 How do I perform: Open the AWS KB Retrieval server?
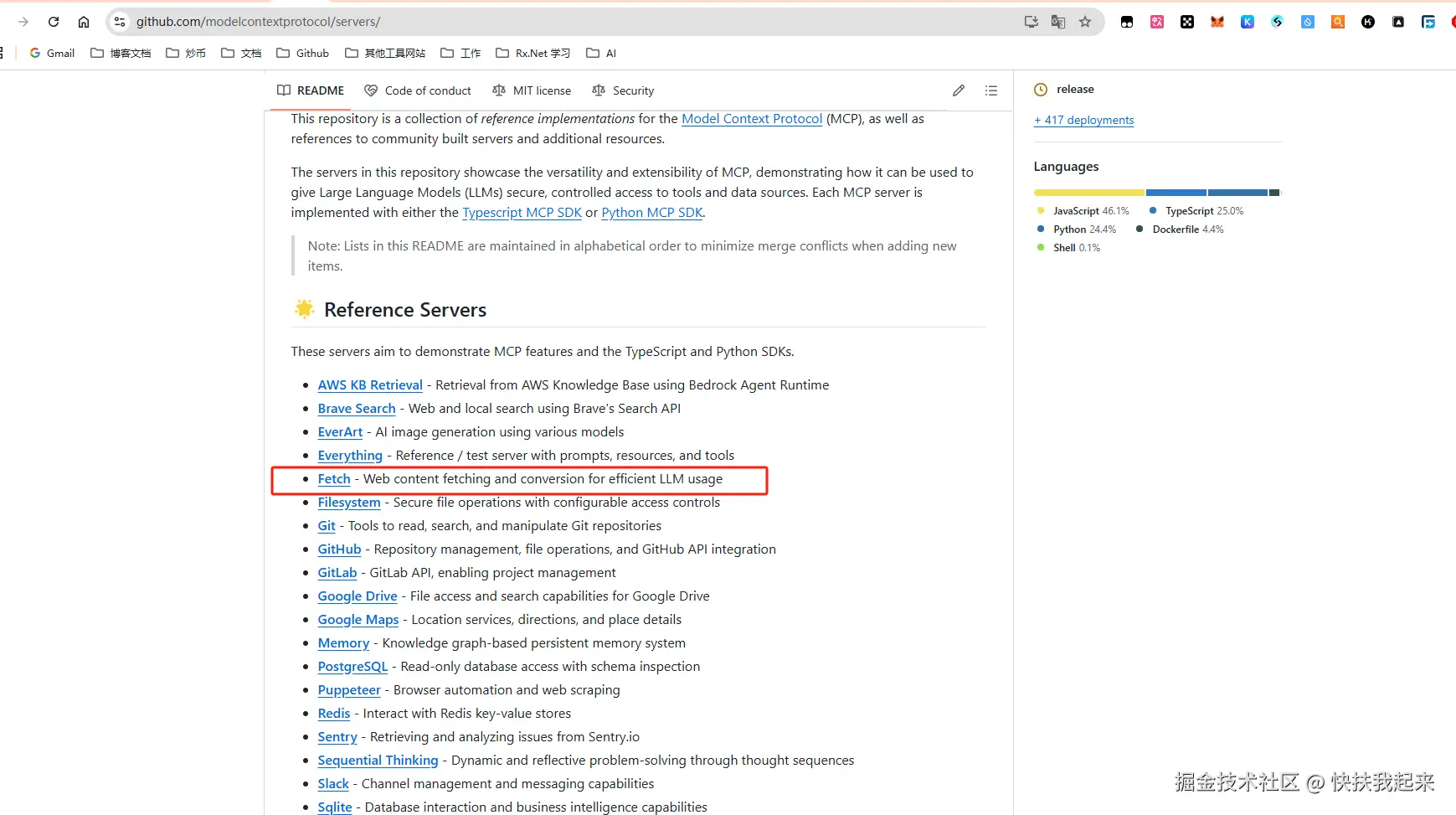click(x=370, y=385)
